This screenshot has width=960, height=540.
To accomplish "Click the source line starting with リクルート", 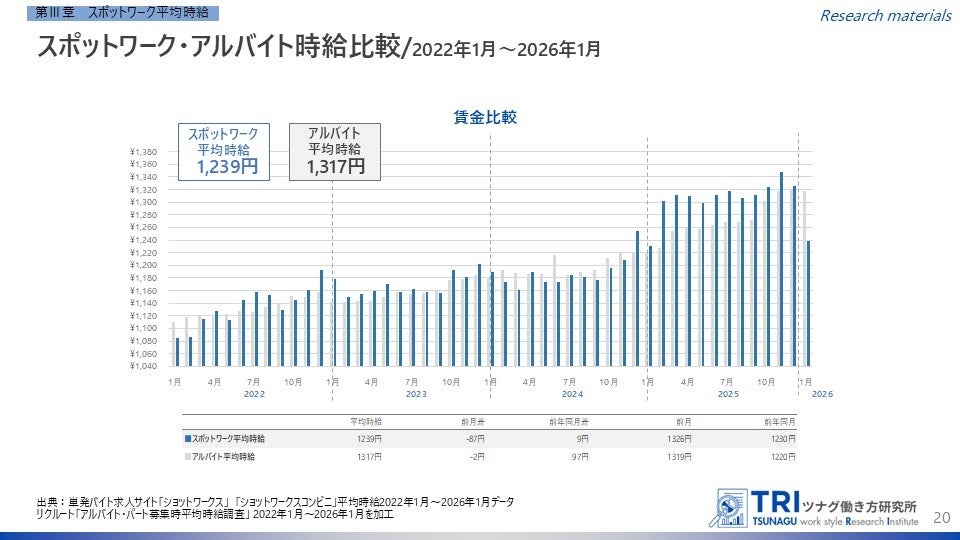I will (215, 514).
